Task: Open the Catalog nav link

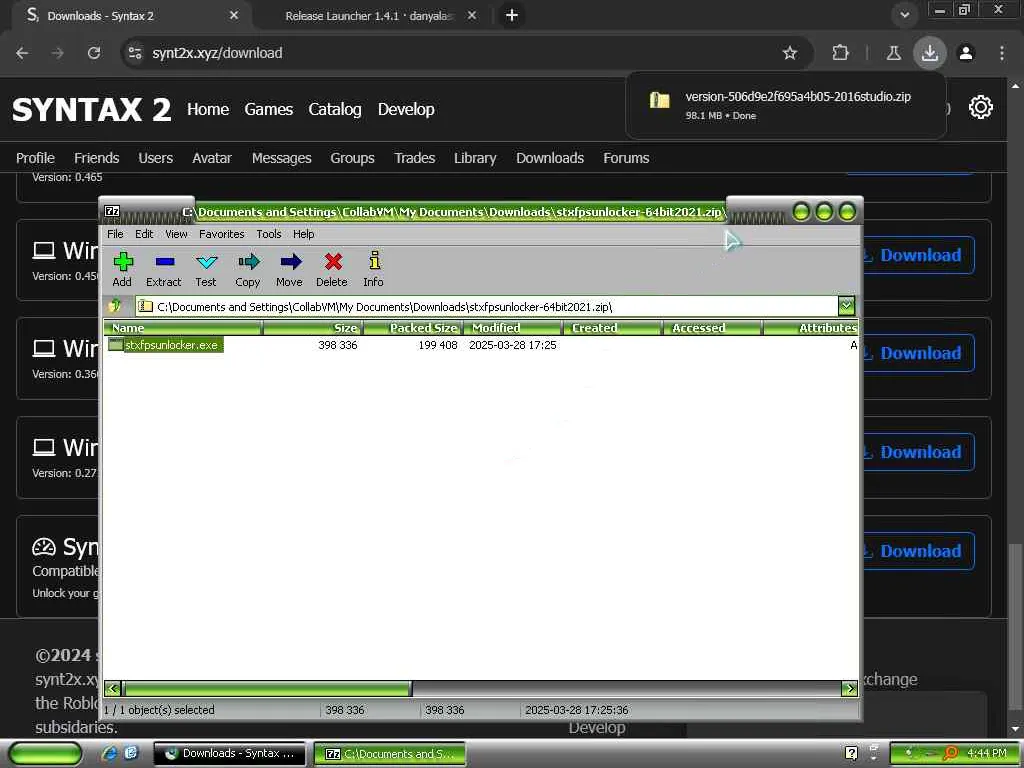Action: point(334,109)
